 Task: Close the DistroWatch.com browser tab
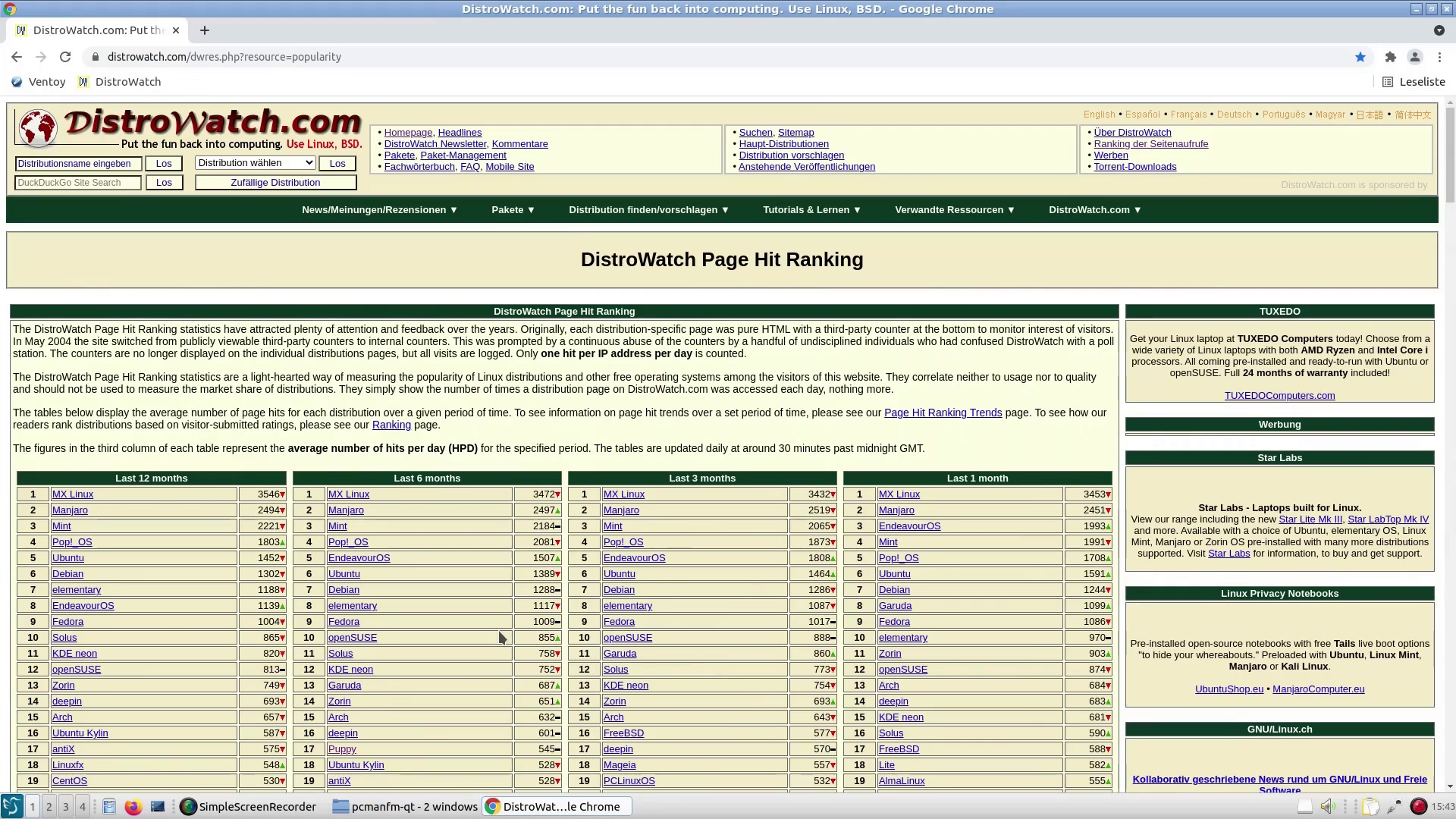pos(176,30)
